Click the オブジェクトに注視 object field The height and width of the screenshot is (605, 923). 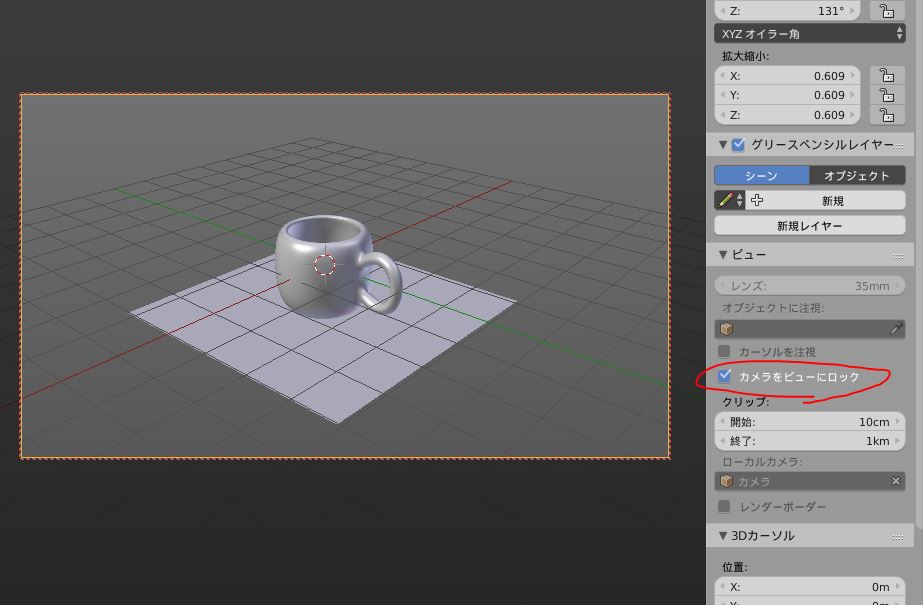801,329
